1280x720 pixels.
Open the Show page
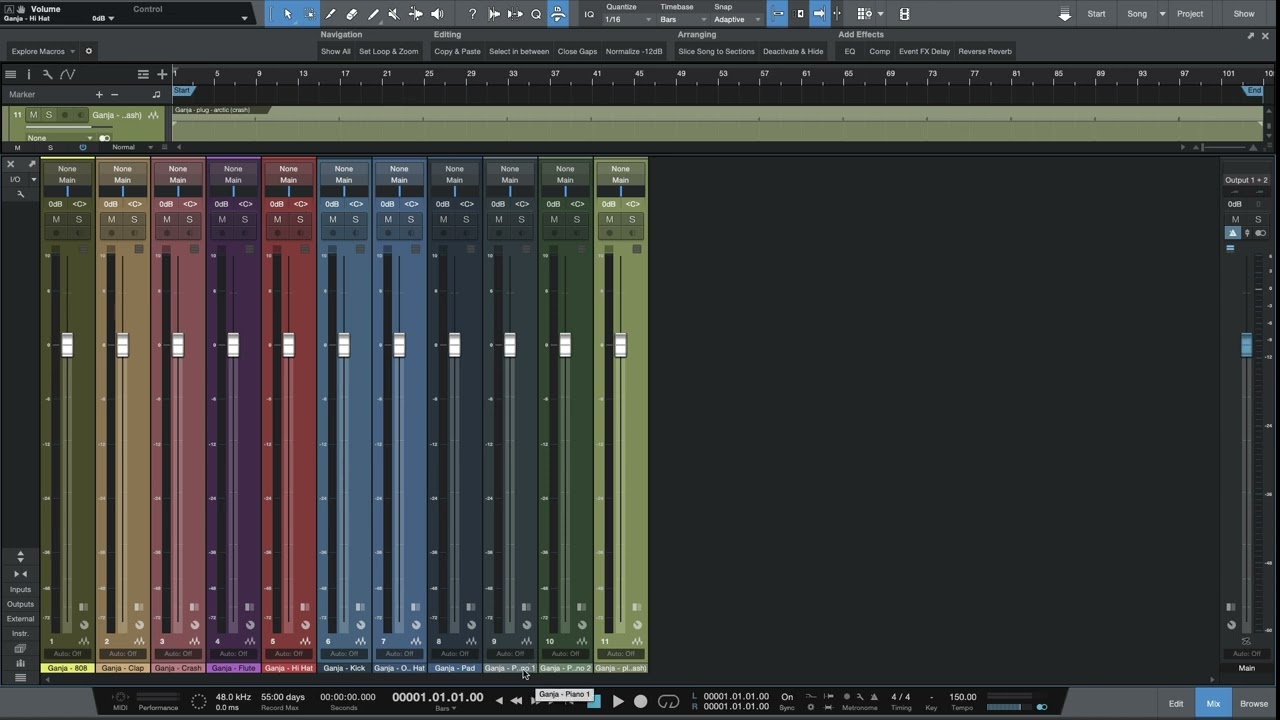pos(1244,14)
